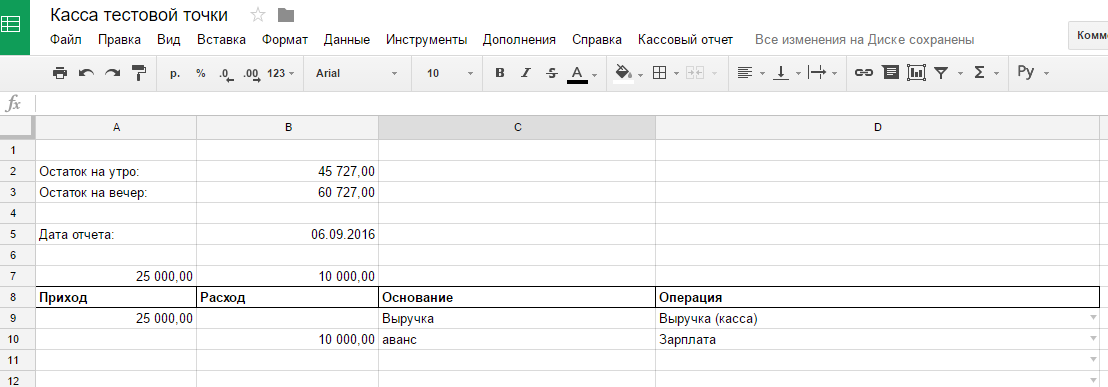Click the Merge cells icon
Image resolution: width=1108 pixels, height=387 pixels.
point(695,73)
